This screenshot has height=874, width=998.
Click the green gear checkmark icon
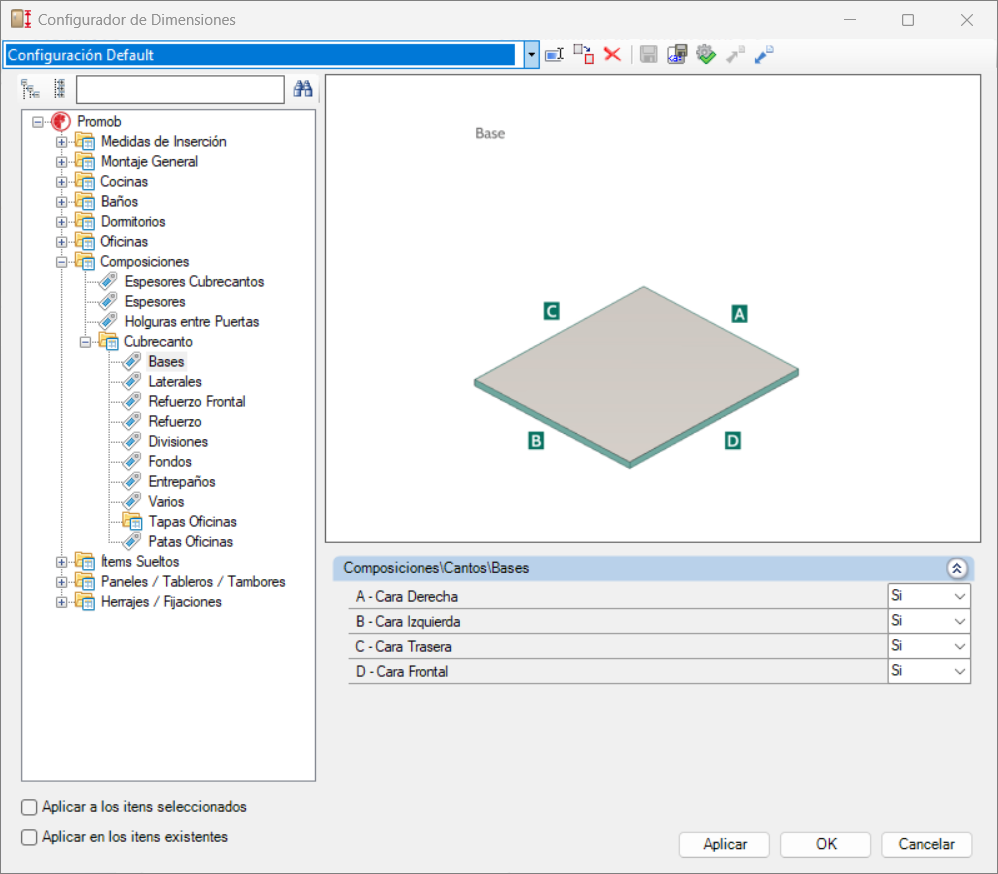click(x=706, y=55)
